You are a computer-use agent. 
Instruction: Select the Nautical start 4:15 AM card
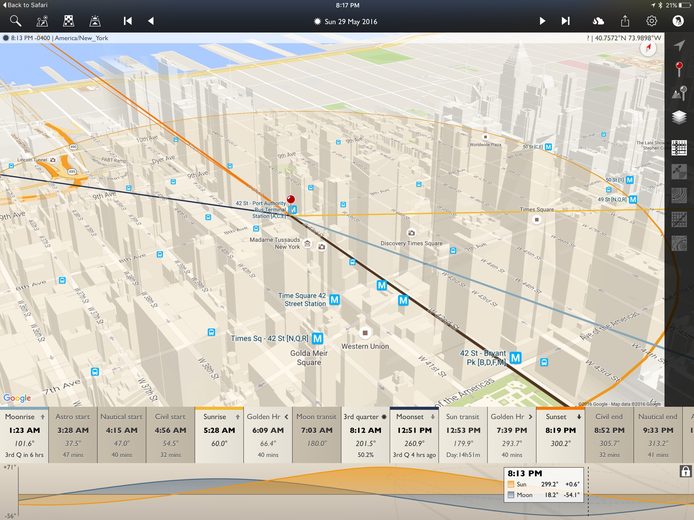(x=122, y=435)
